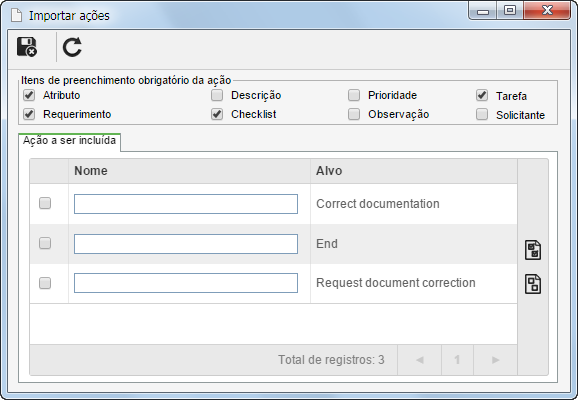Check the Prioridade option
This screenshot has width=578, height=400.
[x=354, y=95]
